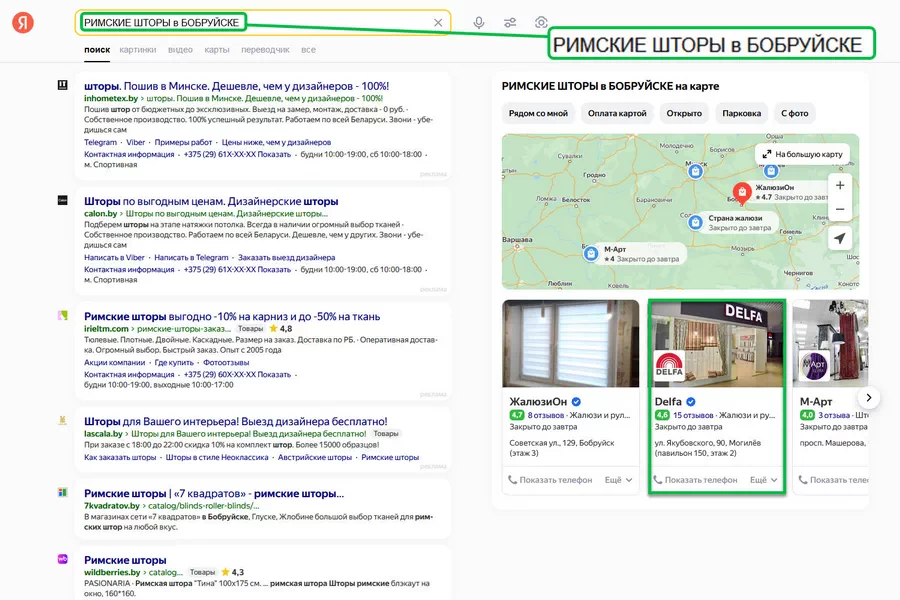Toggle the С фото filter
Image resolution: width=900 pixels, height=600 pixels.
tap(794, 113)
